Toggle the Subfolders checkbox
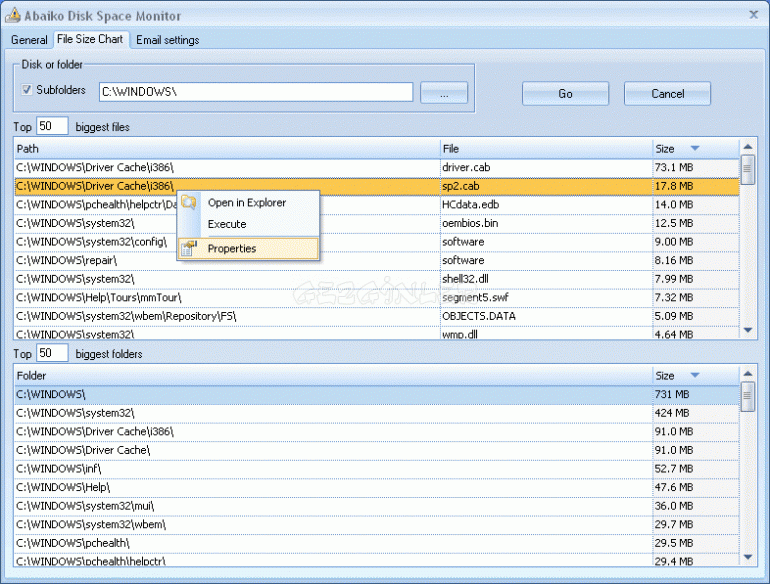This screenshot has height=584, width=770. point(27,90)
